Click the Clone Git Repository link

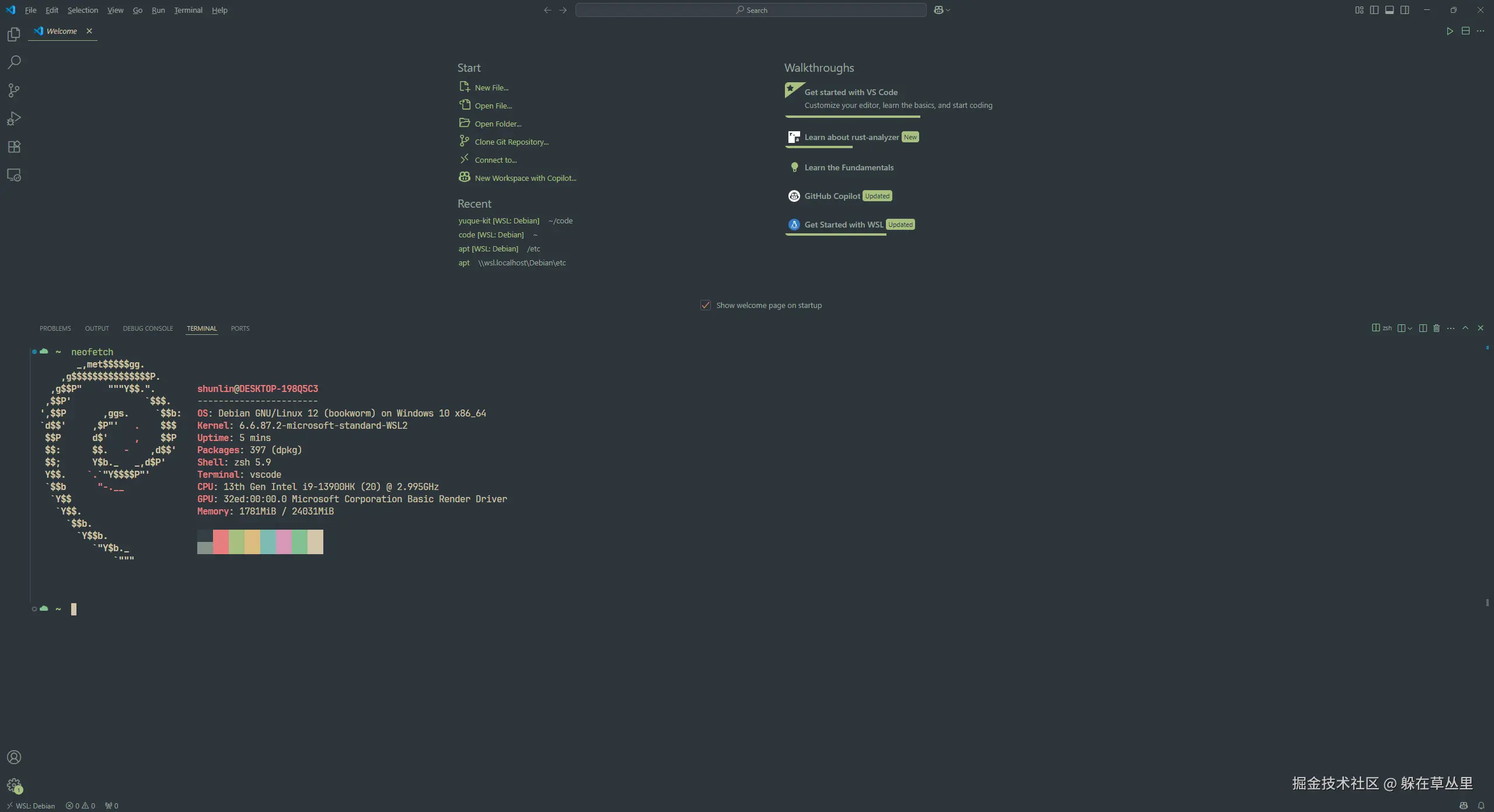click(x=511, y=142)
